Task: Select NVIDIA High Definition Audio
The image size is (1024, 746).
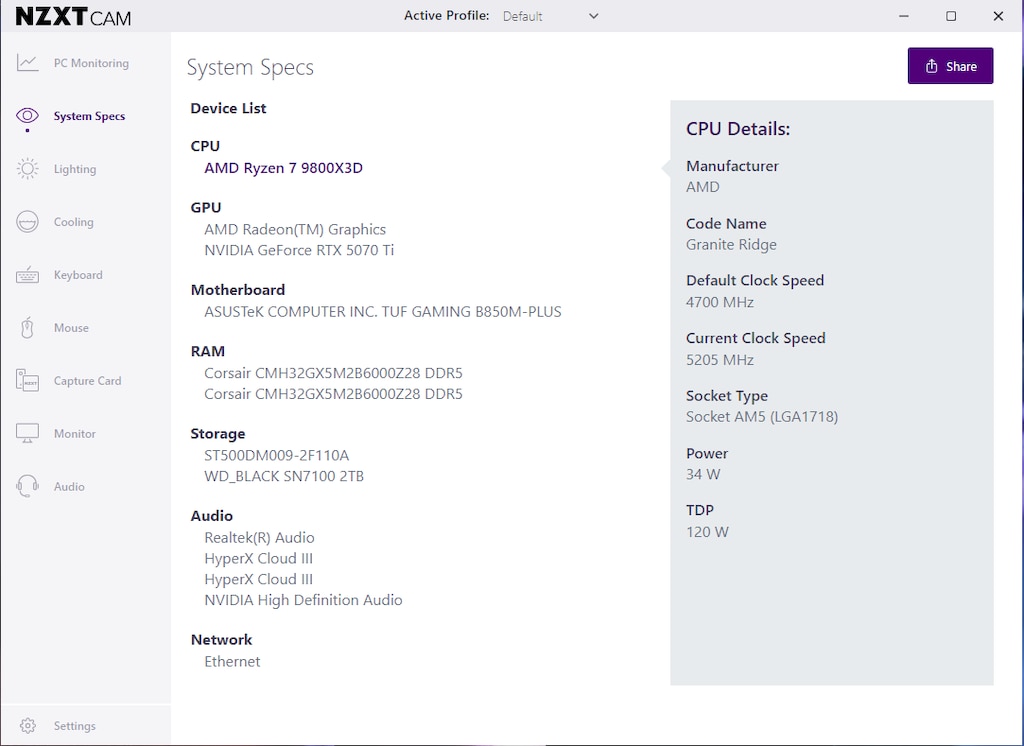Action: tap(303, 600)
